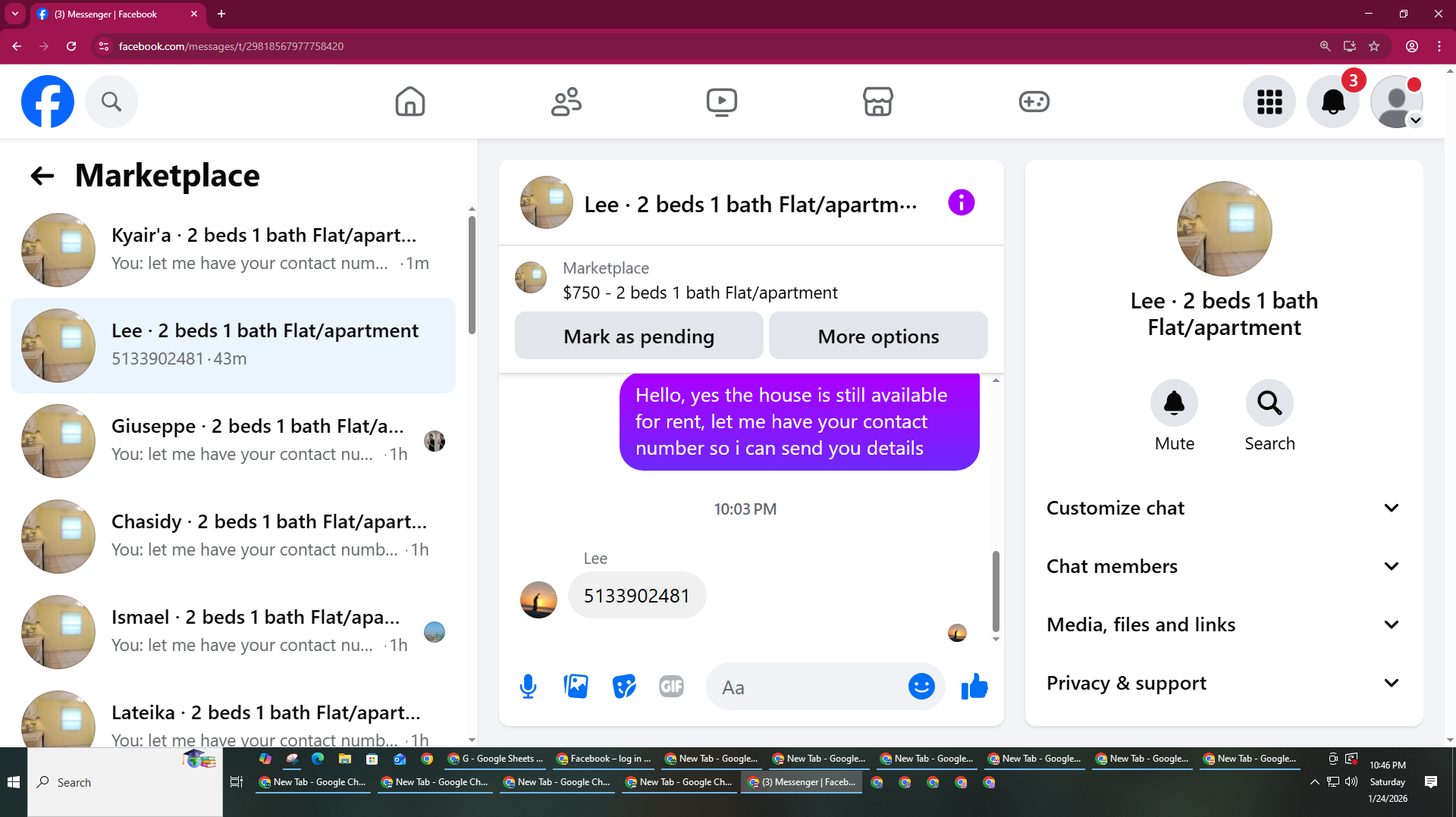Viewport: 1456px width, 817px height.
Task: Record a voice clip with microphone icon
Action: (528, 687)
